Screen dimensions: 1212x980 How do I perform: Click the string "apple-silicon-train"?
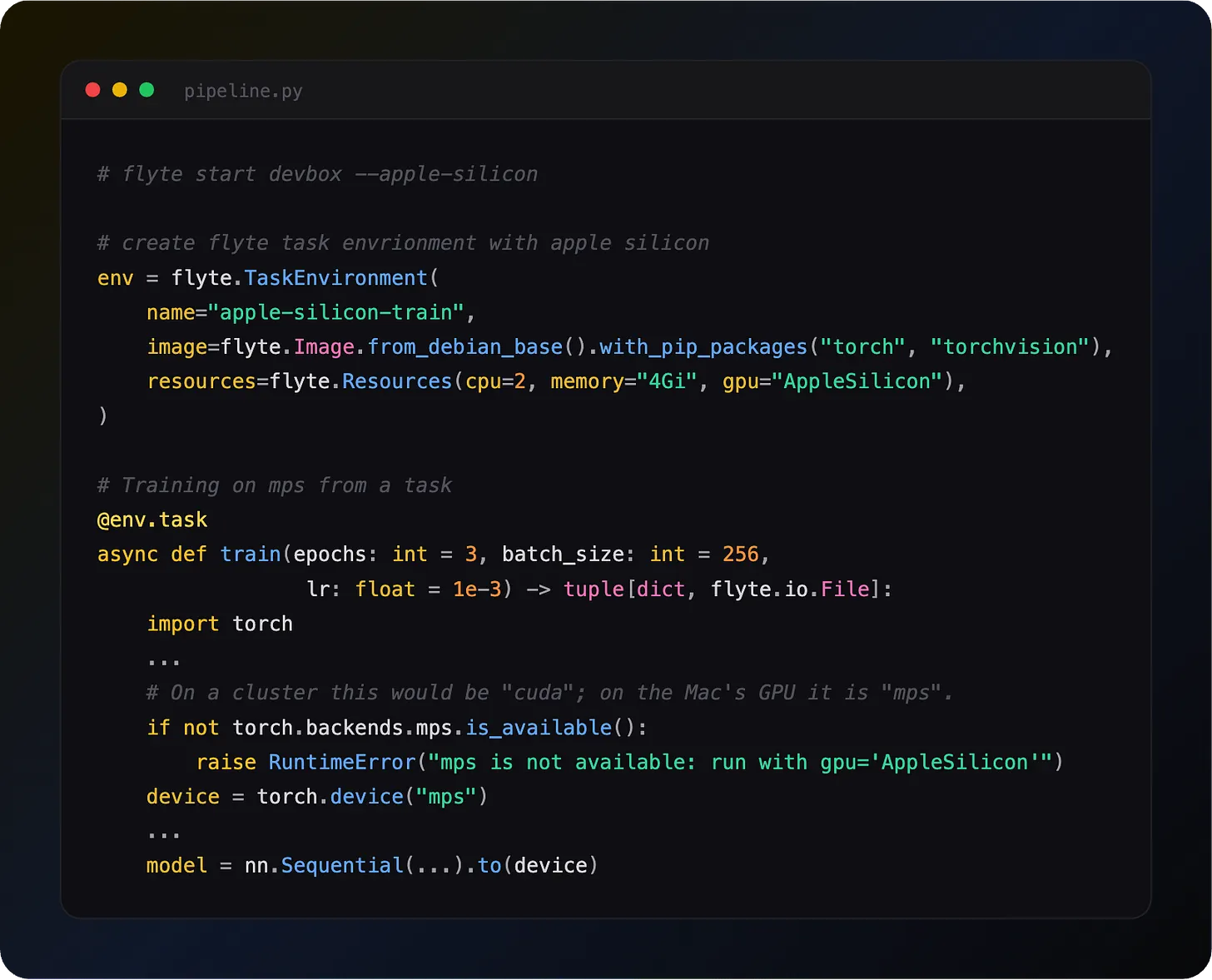pos(335,313)
